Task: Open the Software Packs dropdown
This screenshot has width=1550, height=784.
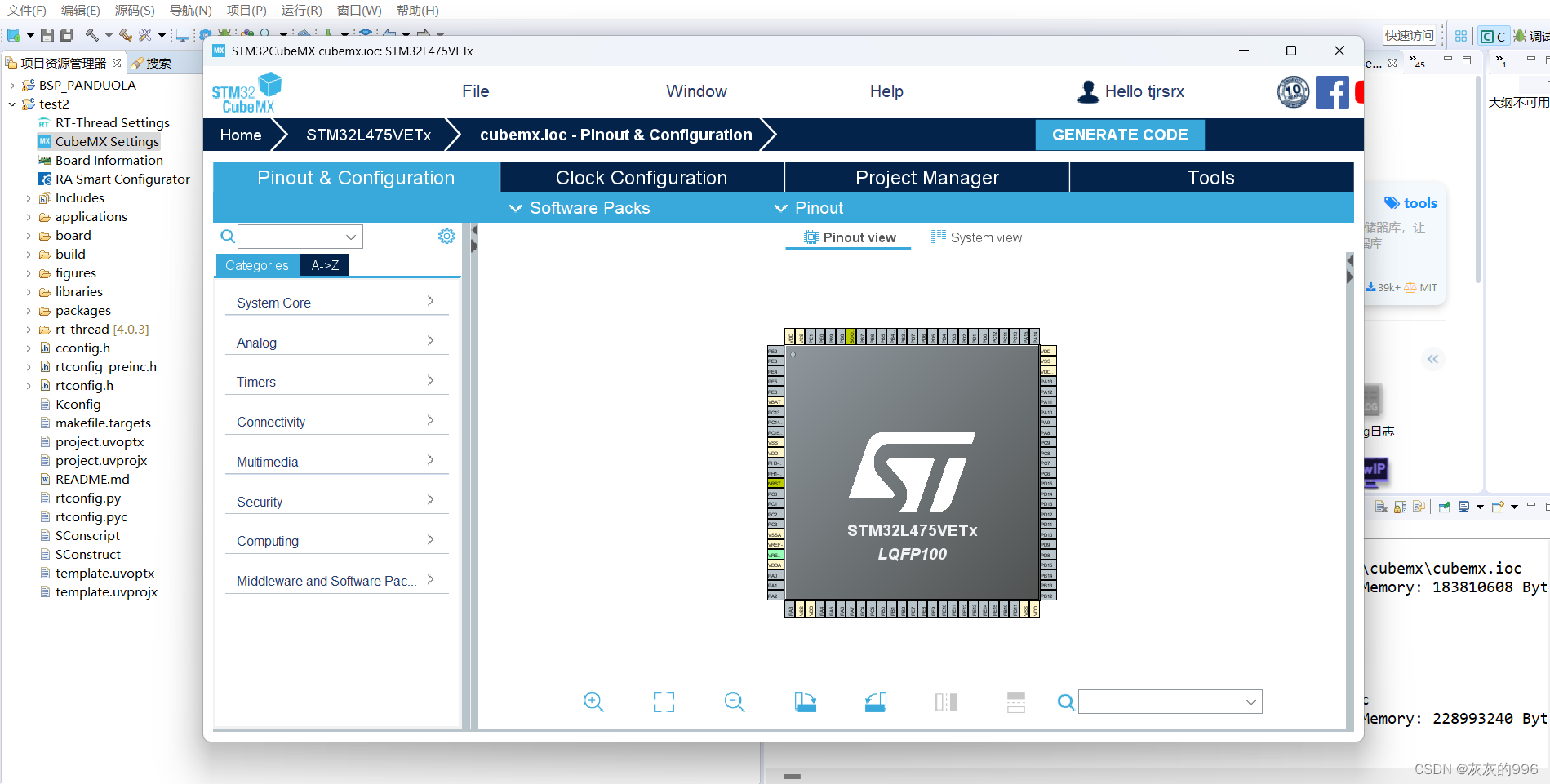Action: pos(580,208)
